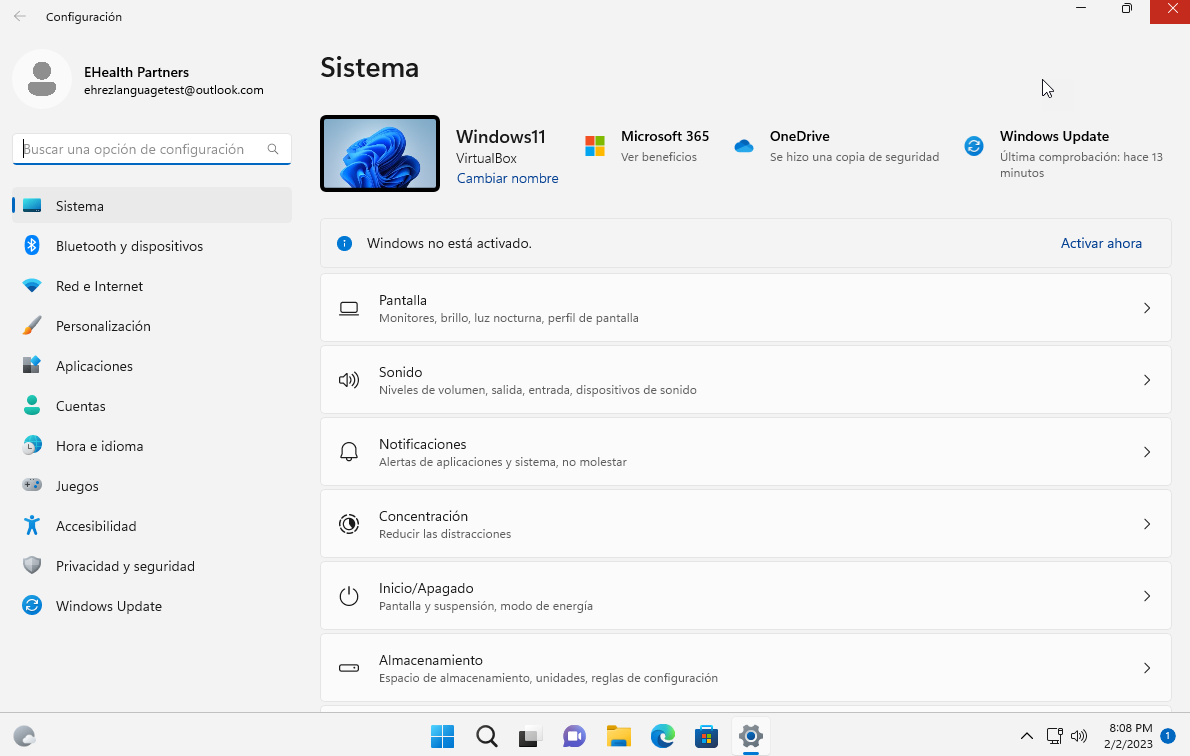Open Hora e idioma settings

(x=152, y=446)
